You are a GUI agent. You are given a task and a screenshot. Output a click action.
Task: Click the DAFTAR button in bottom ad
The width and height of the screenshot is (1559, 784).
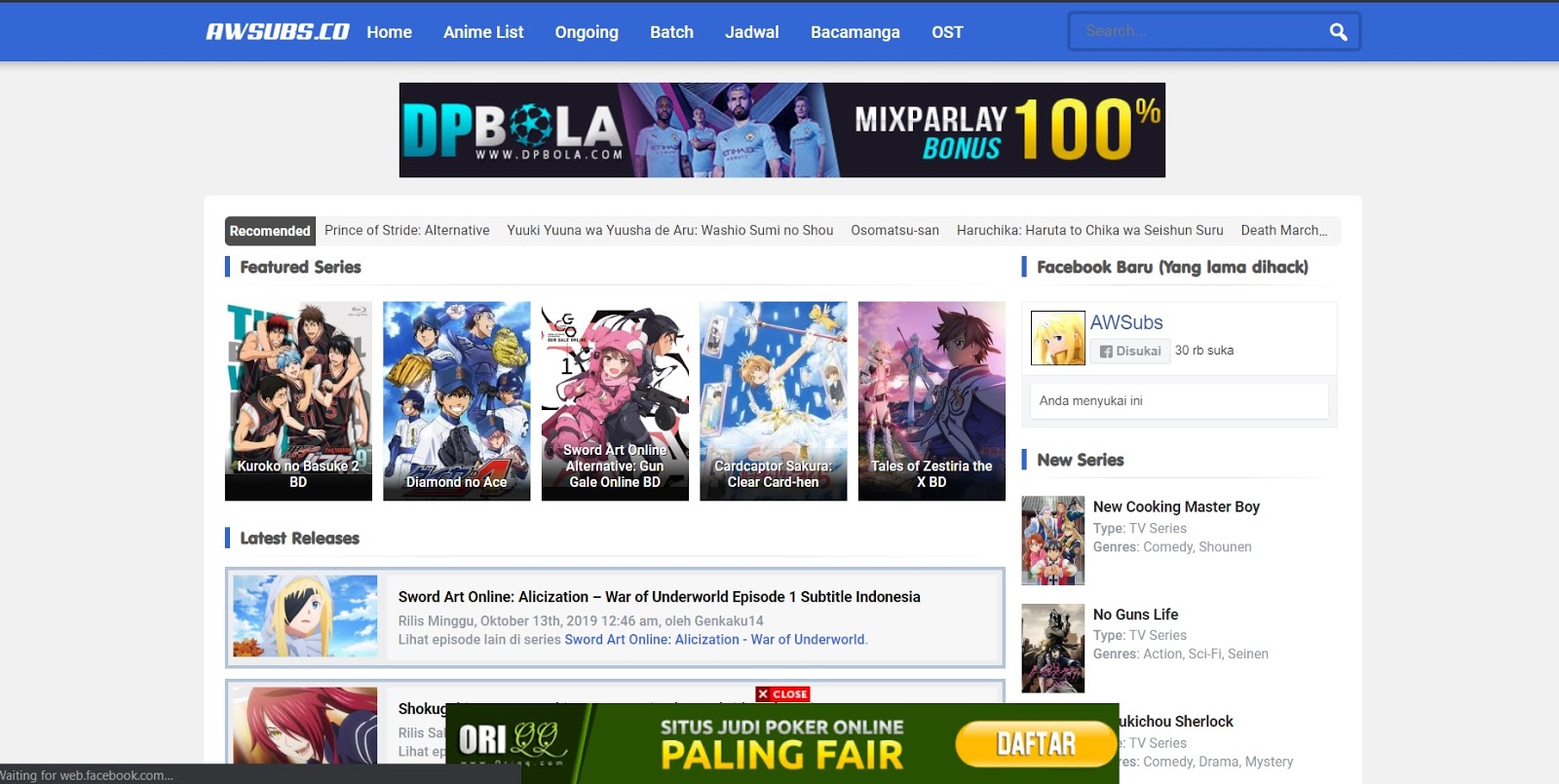click(1035, 745)
